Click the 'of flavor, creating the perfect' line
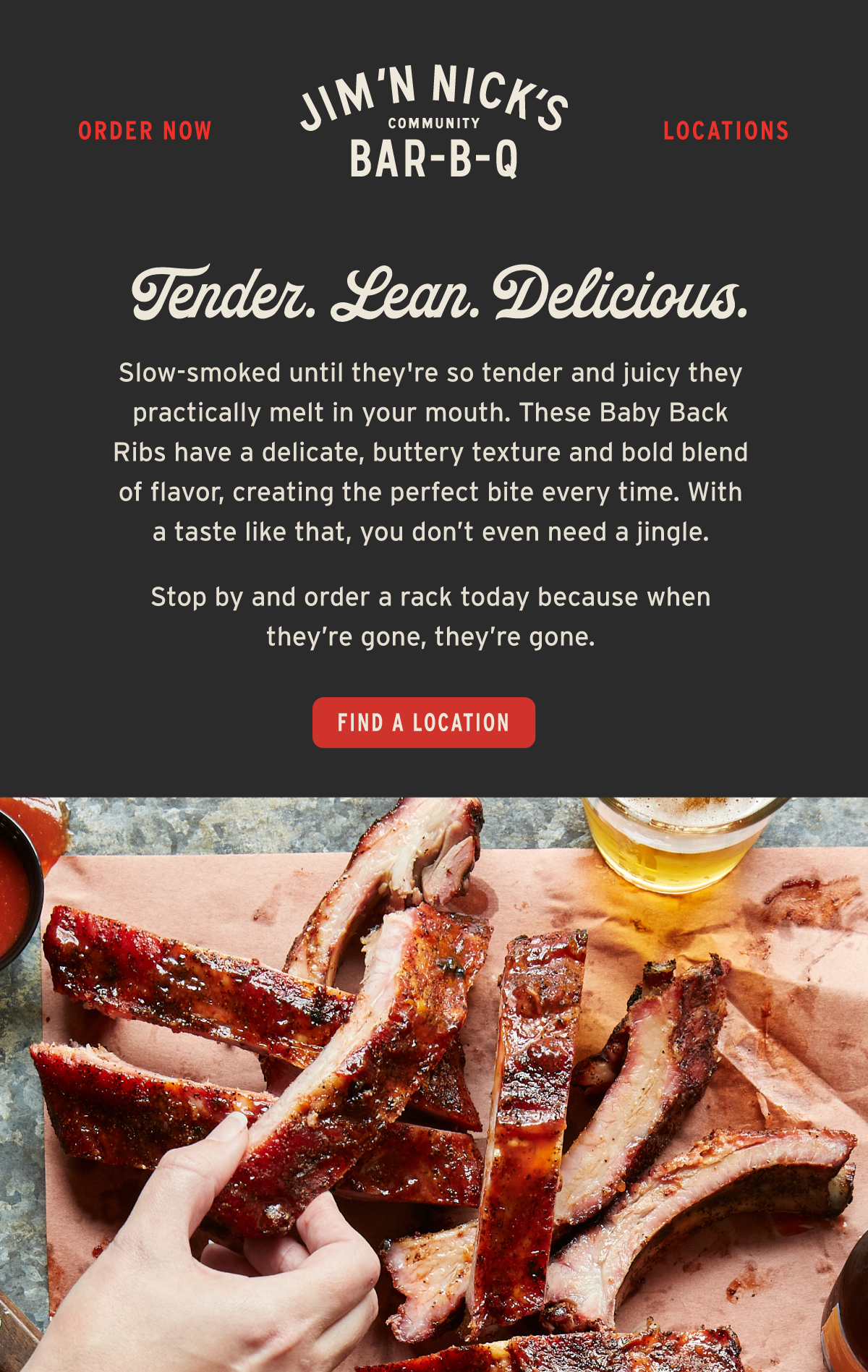The width and height of the screenshot is (868, 1372). 430,493
